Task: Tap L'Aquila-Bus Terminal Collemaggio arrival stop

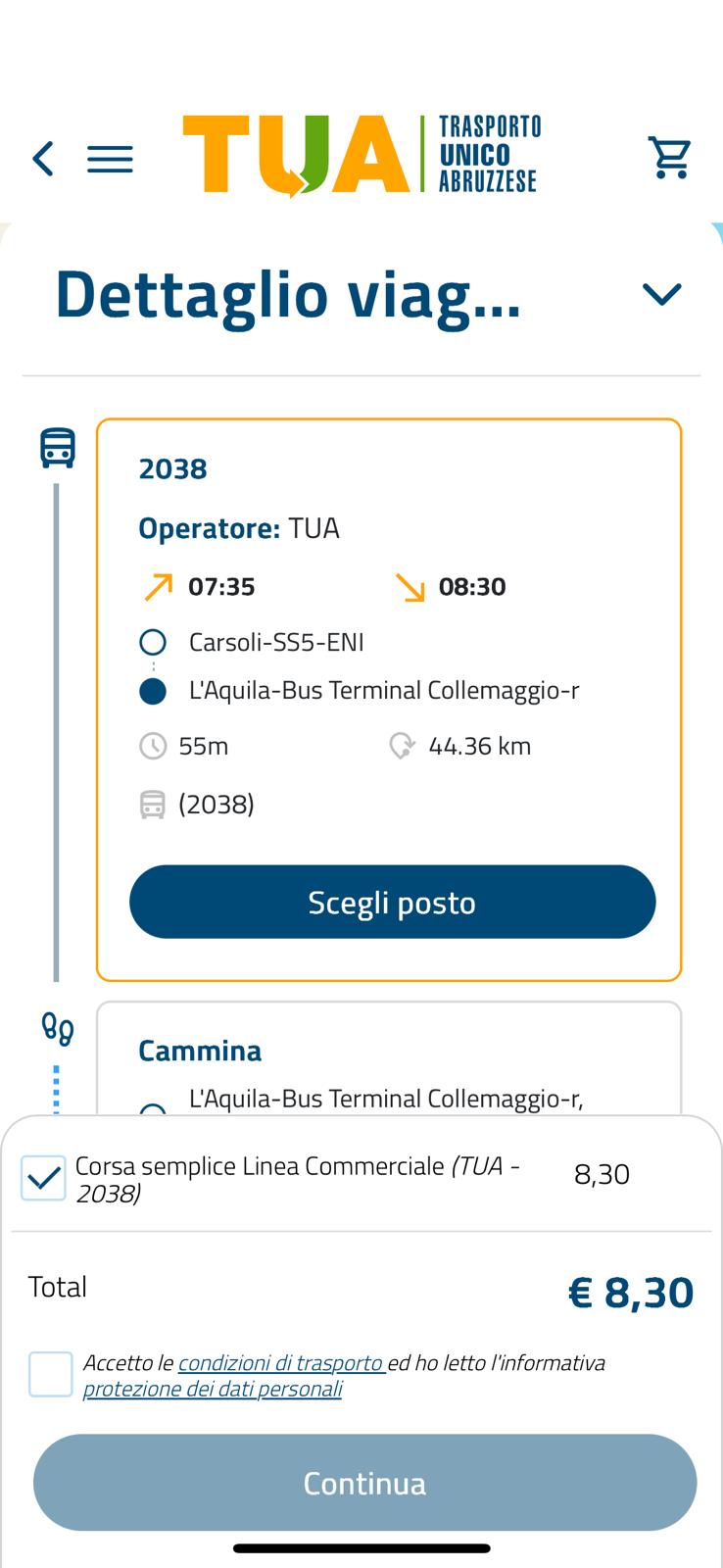Action: (383, 691)
